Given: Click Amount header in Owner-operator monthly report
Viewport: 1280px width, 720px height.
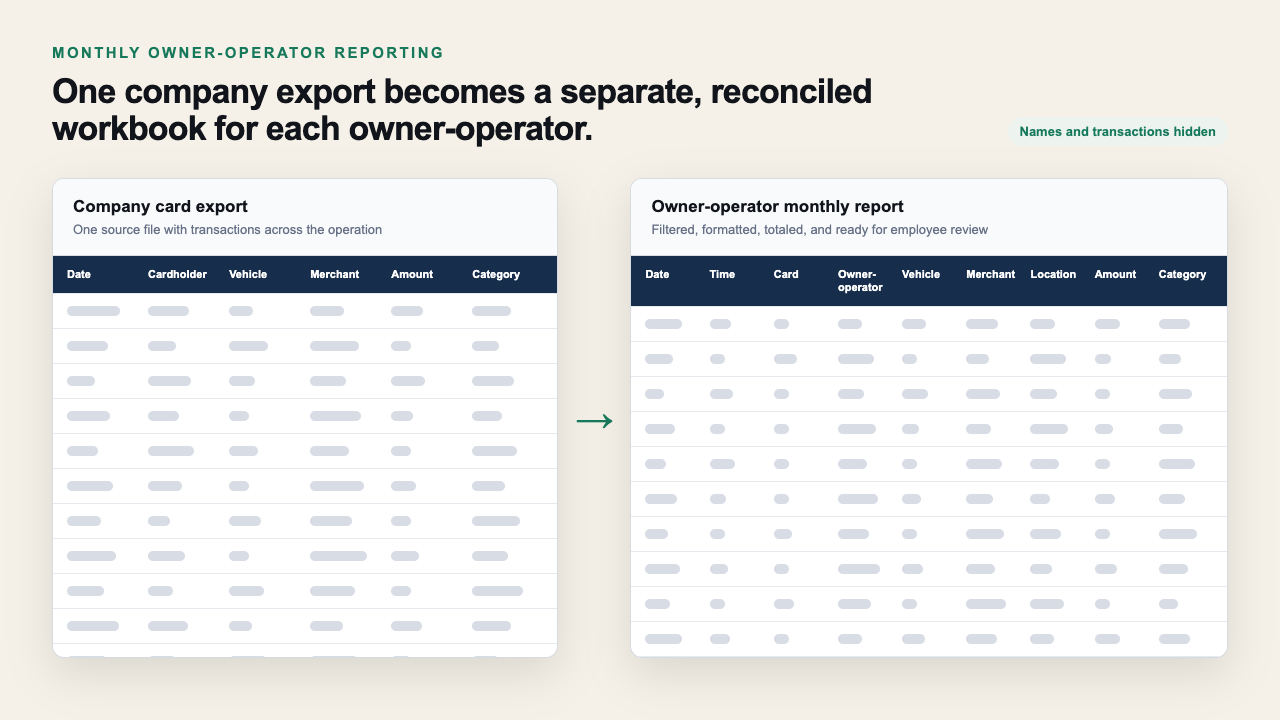Looking at the screenshot, I should click(x=1115, y=274).
